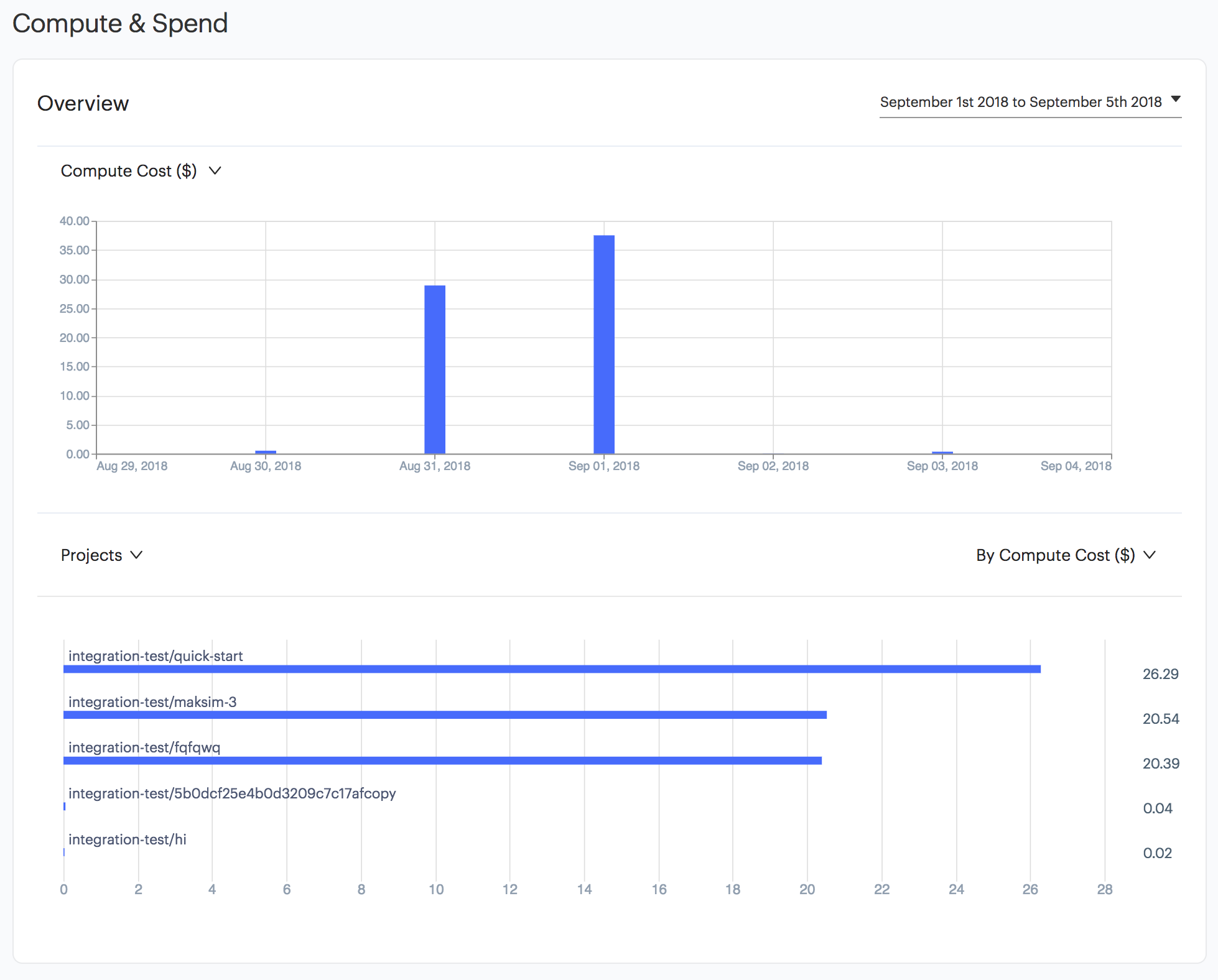Image resolution: width=1218 pixels, height=980 pixels.
Task: Click the 20.39 cost value
Action: tap(1161, 764)
